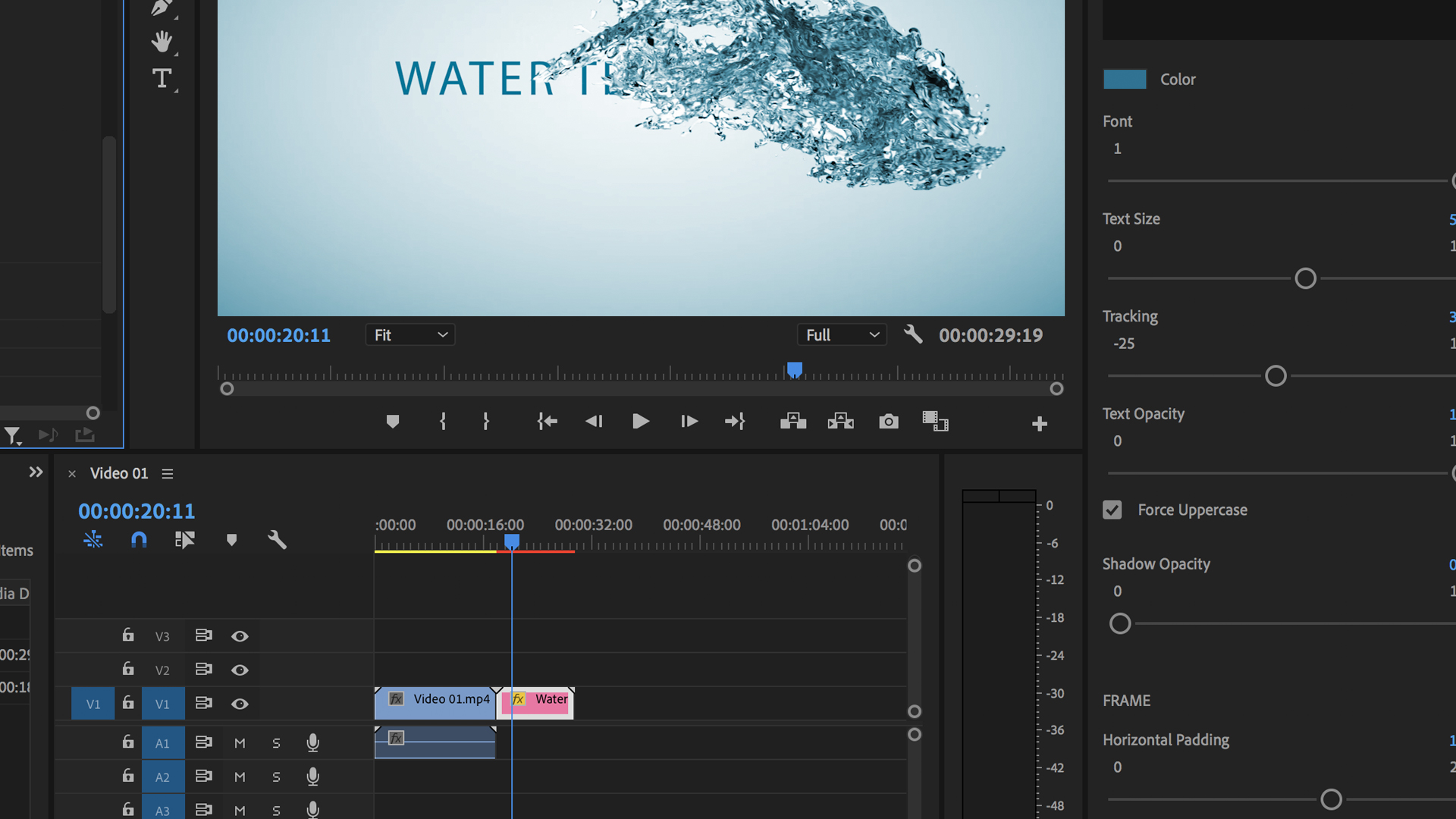Viewport: 1456px width, 819px height.
Task: Open timeline display settings wrench
Action: pyautogui.click(x=277, y=540)
